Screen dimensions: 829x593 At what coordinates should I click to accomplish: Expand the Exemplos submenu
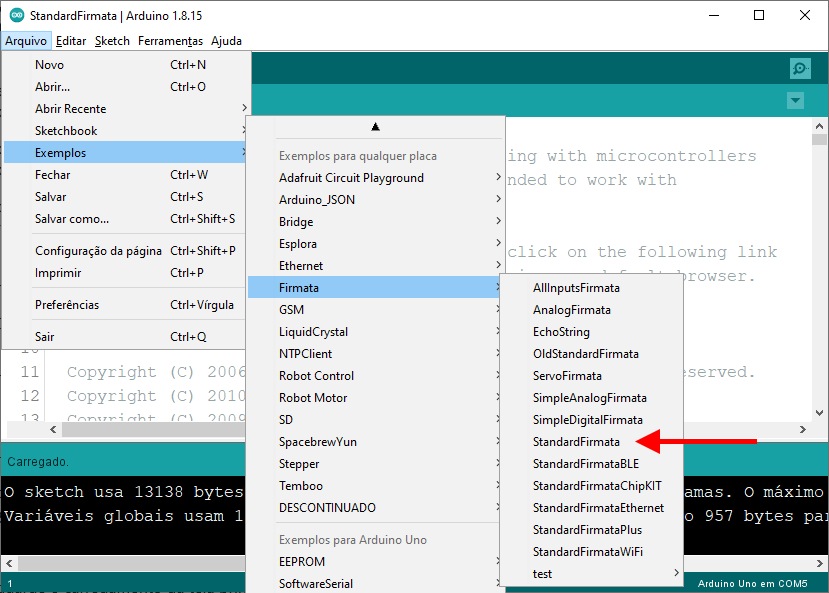[x=125, y=153]
